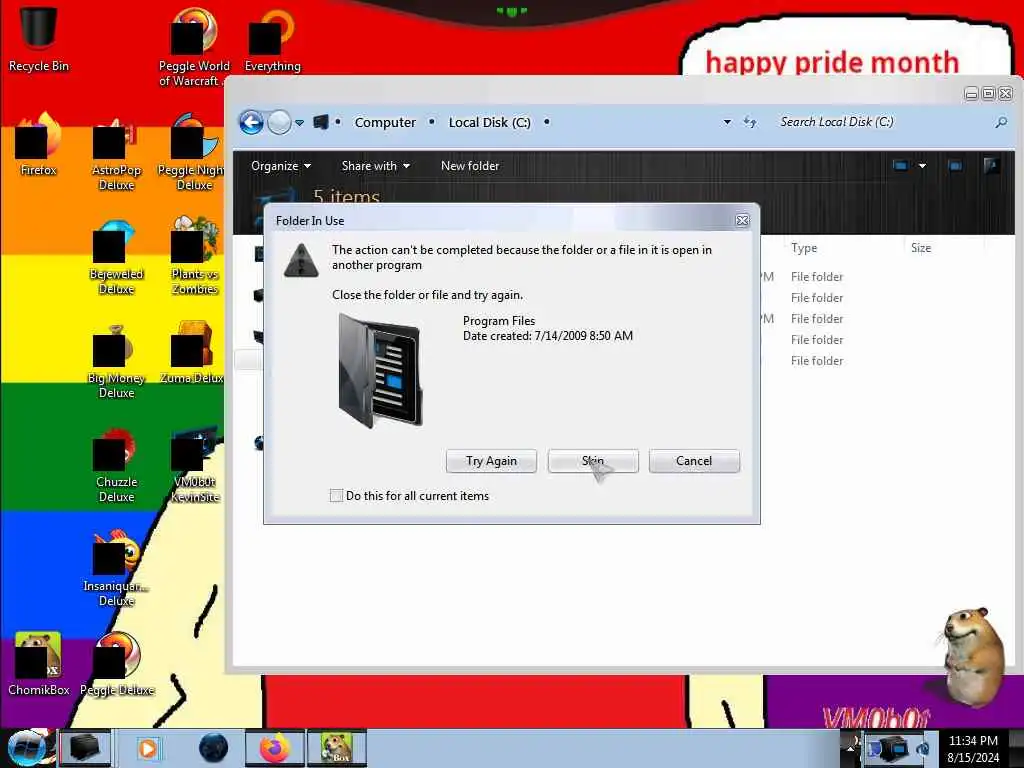The height and width of the screenshot is (768, 1024).
Task: Click the Skip button
Action: click(x=593, y=461)
